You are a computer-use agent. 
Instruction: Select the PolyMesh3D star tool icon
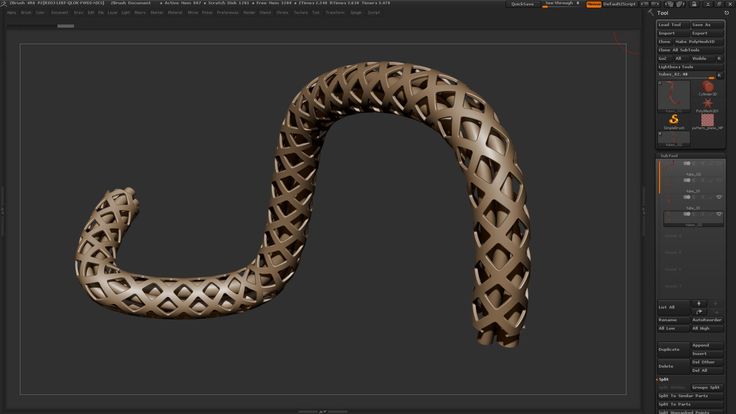(x=707, y=103)
